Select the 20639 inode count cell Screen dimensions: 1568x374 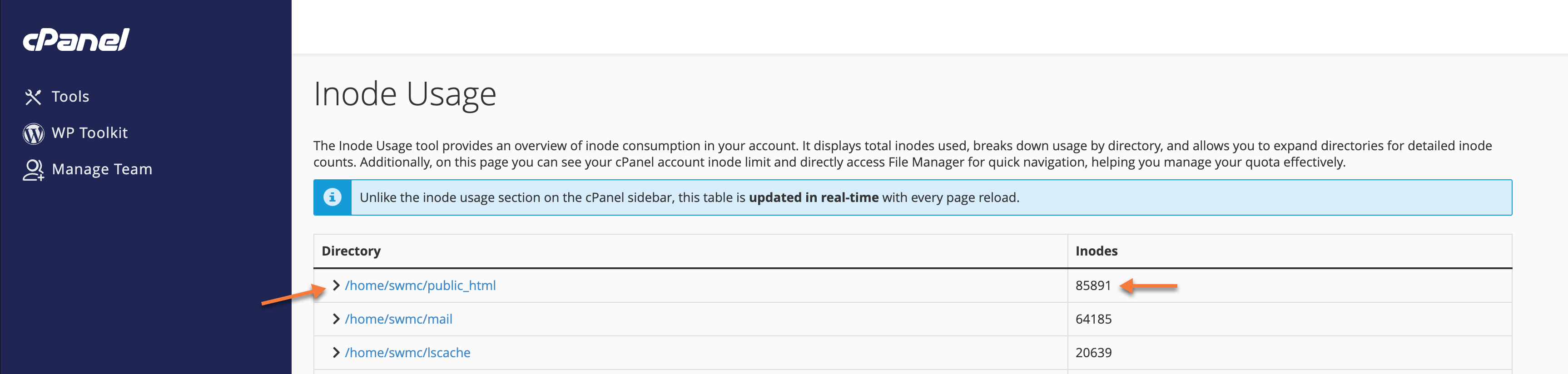point(1093,353)
